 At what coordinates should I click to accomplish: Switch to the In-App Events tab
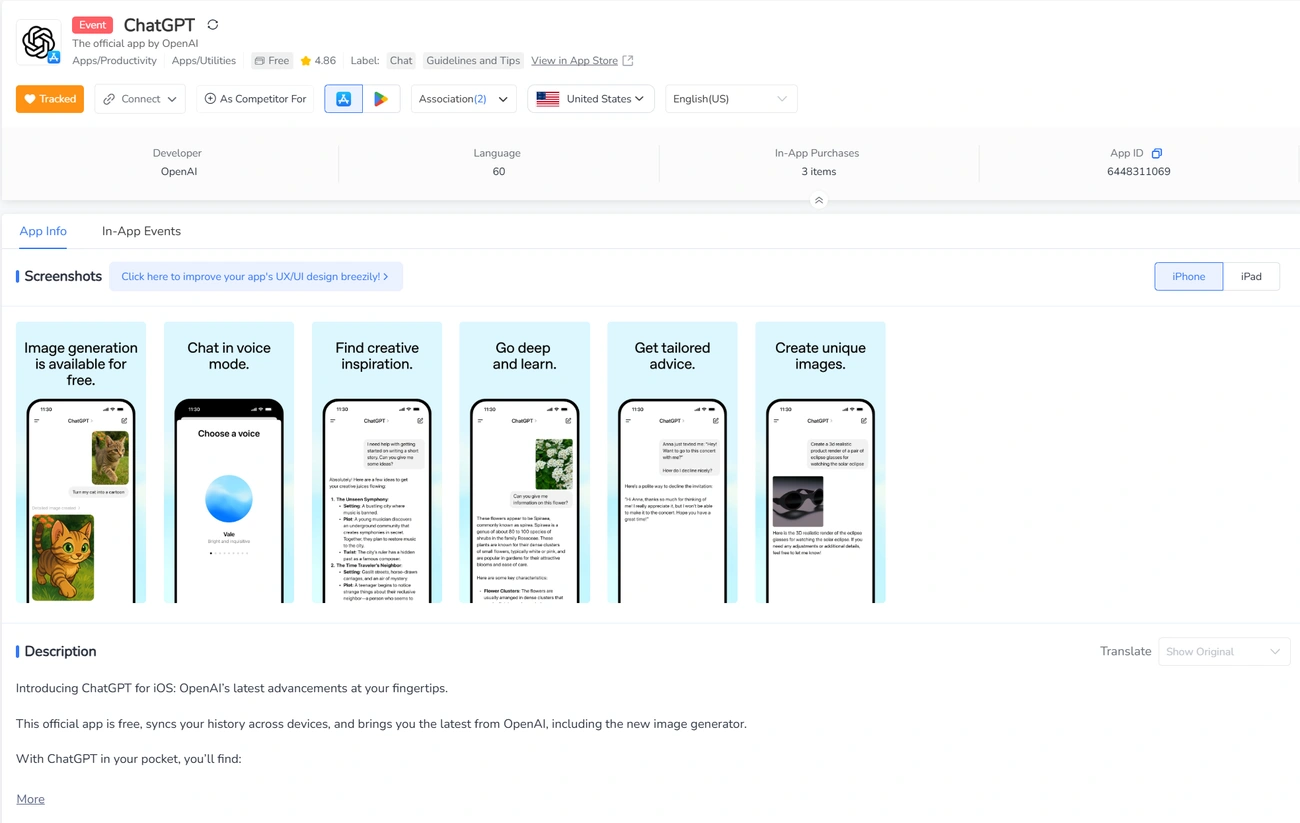[x=141, y=231]
